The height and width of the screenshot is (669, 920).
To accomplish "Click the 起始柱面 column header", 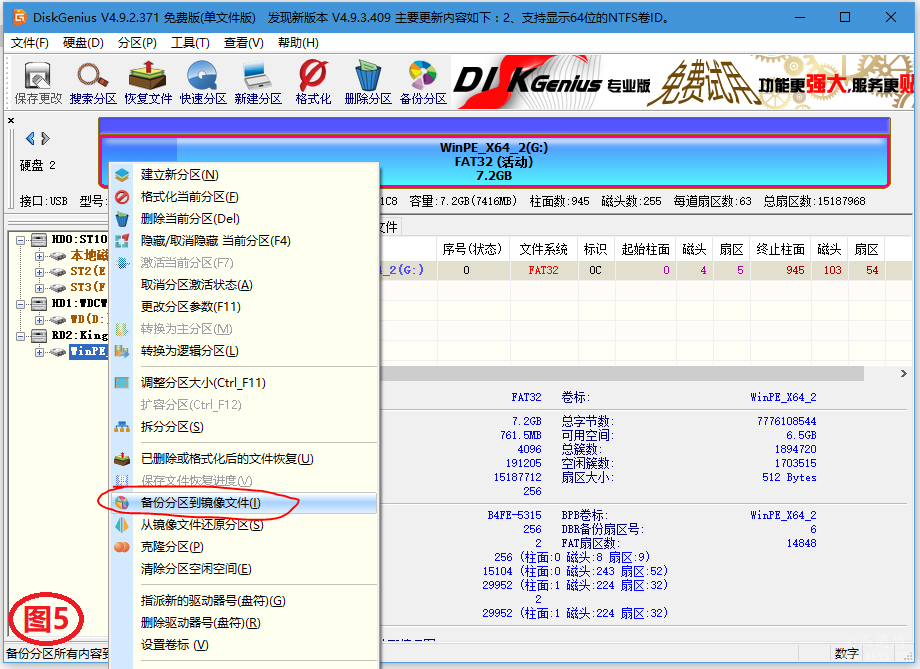I will click(x=645, y=249).
